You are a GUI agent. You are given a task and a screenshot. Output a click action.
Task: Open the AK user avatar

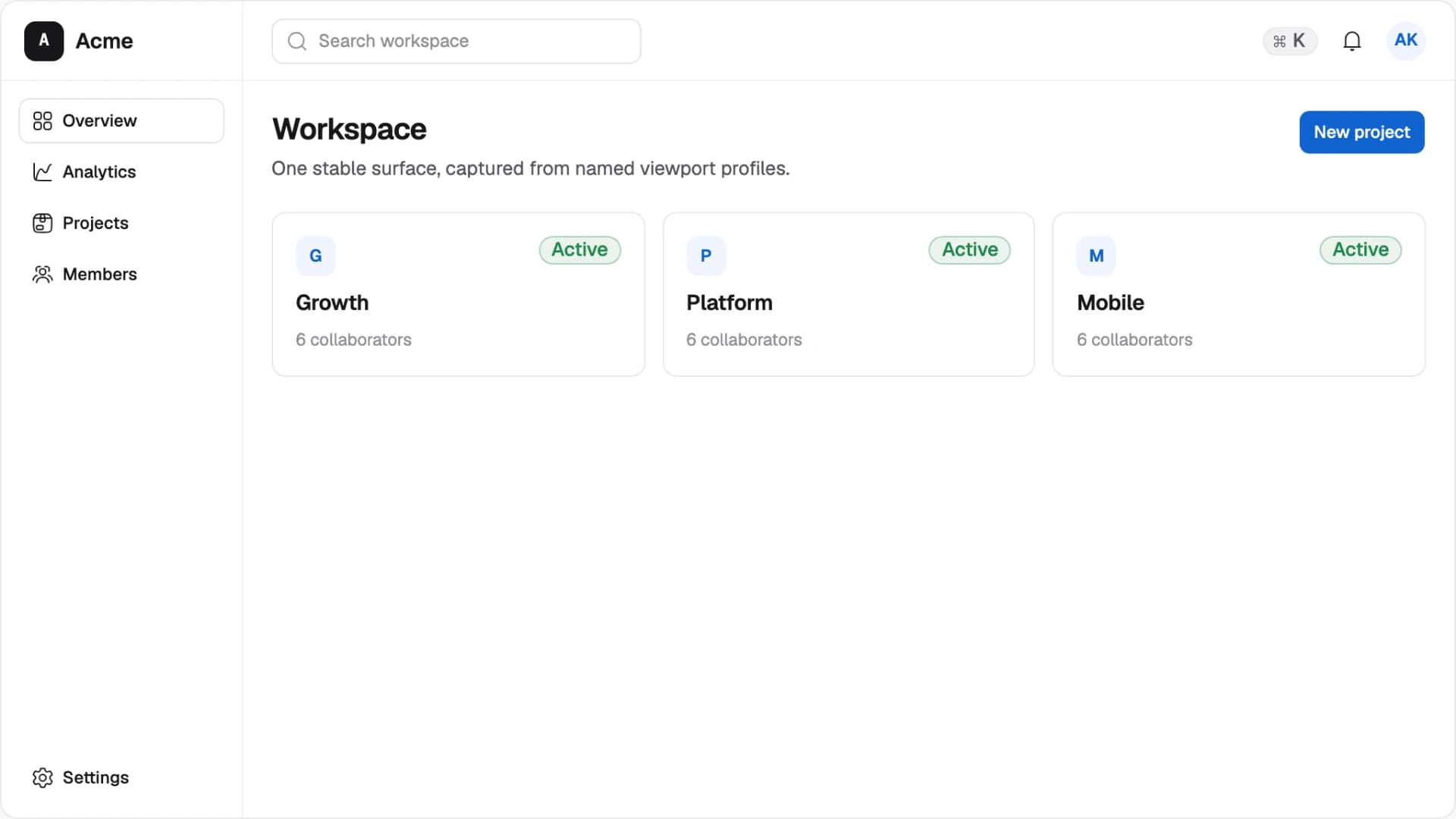pos(1406,40)
